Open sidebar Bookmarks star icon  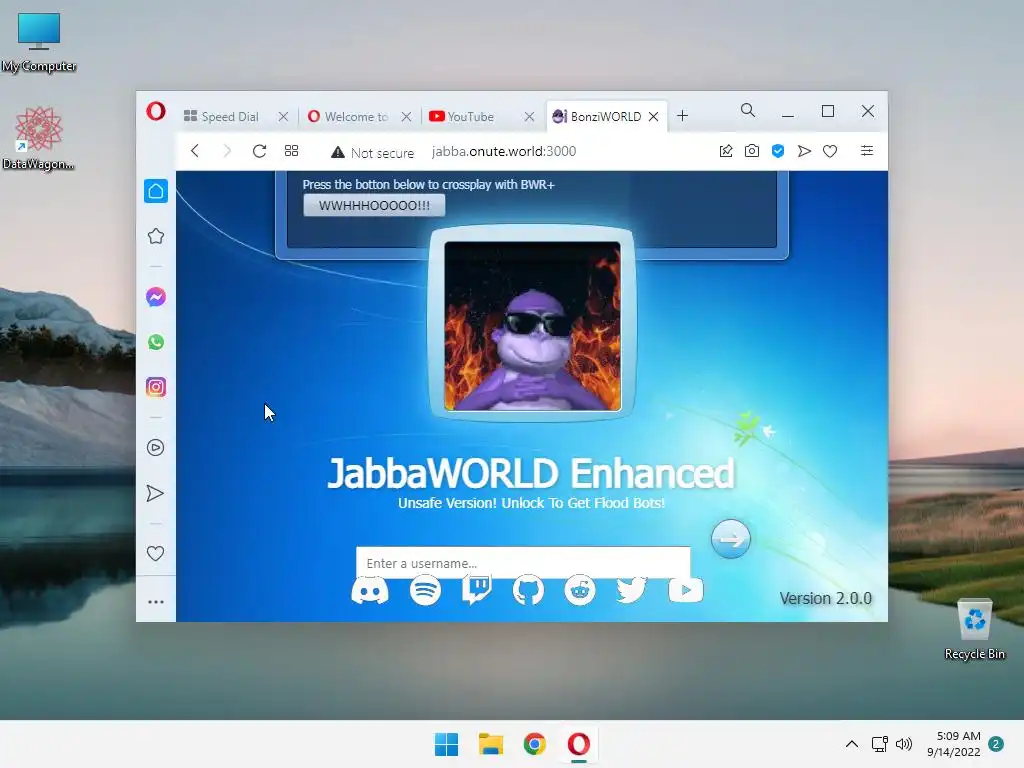click(x=155, y=236)
